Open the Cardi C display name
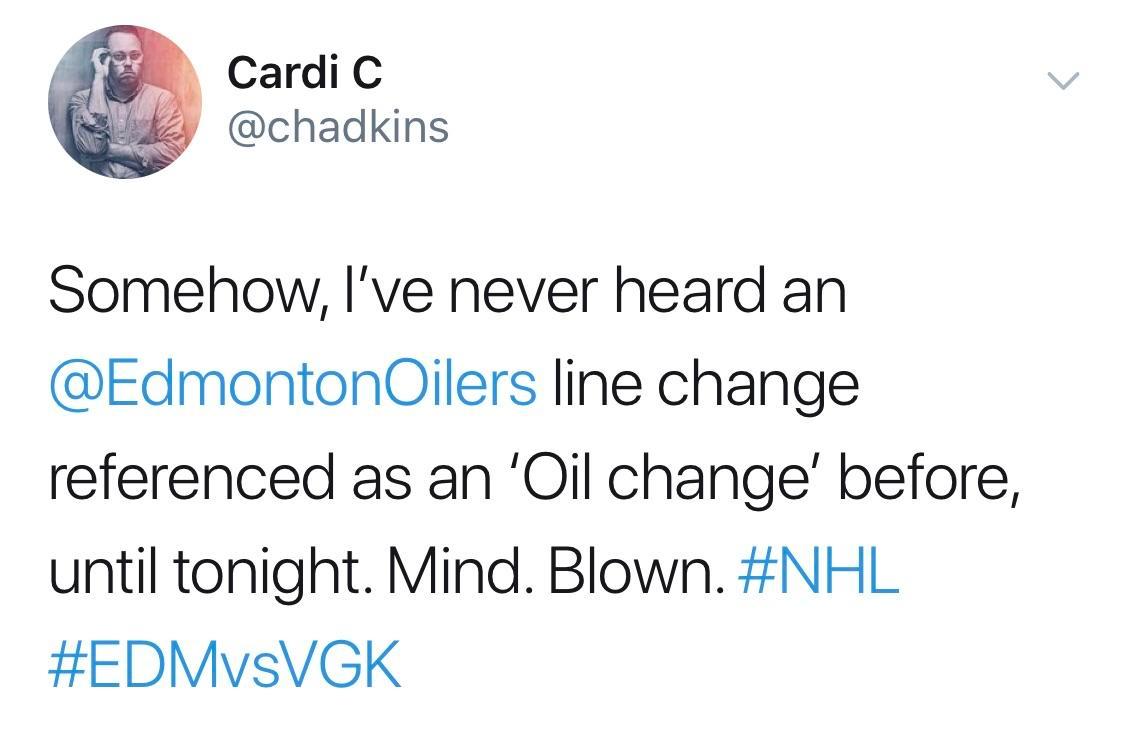This screenshot has height=743, width=1125. pyautogui.click(x=304, y=72)
